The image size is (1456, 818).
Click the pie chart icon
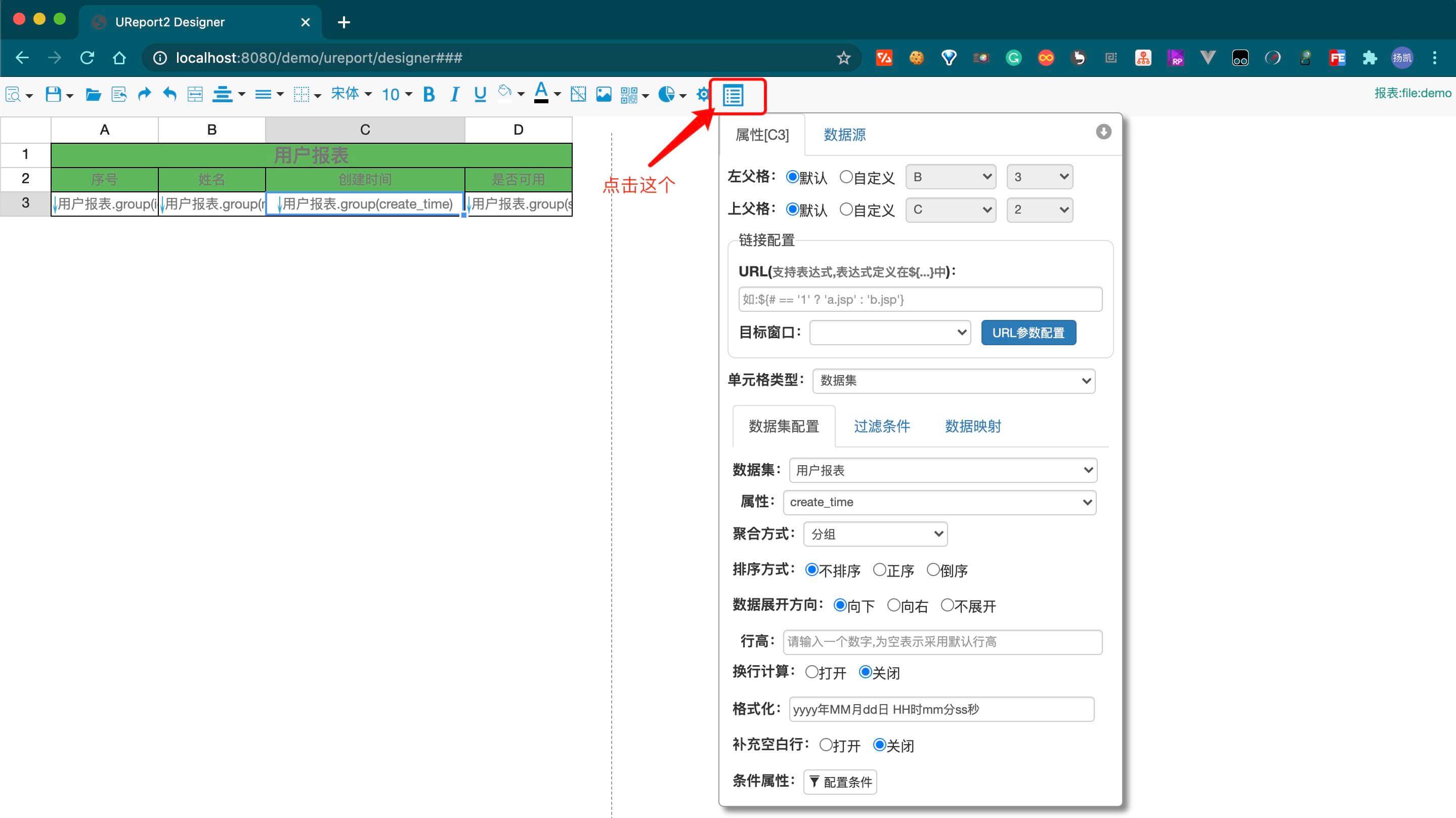(666, 94)
